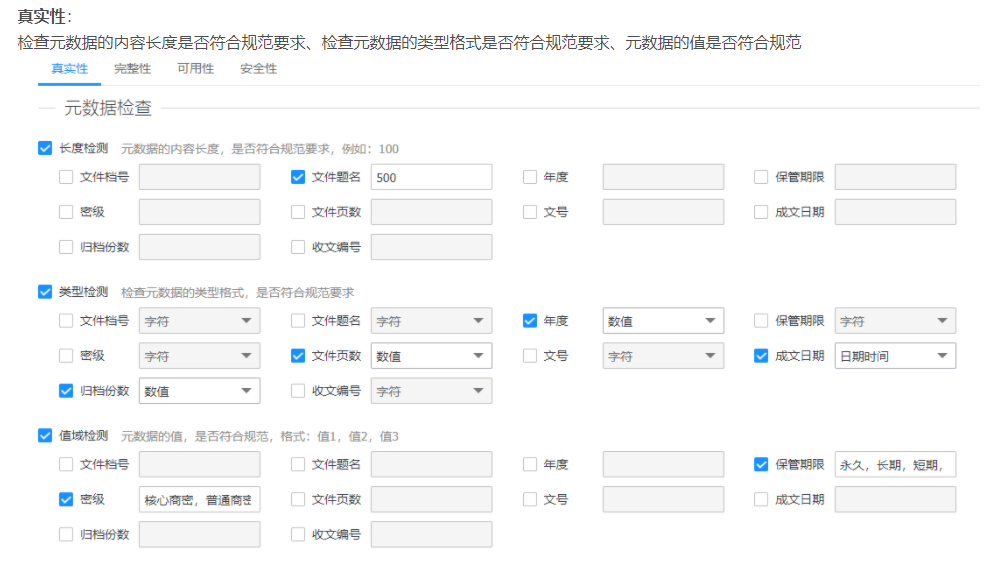This screenshot has width=985, height=570.
Task: Uncheck 归档份数 under 类型检测
Action: [x=66, y=391]
